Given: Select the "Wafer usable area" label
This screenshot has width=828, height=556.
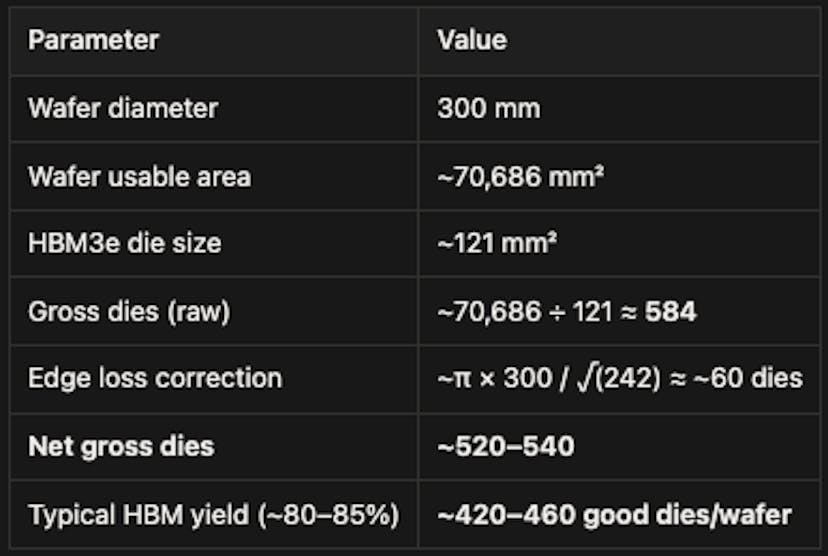Looking at the screenshot, I should [139, 176].
